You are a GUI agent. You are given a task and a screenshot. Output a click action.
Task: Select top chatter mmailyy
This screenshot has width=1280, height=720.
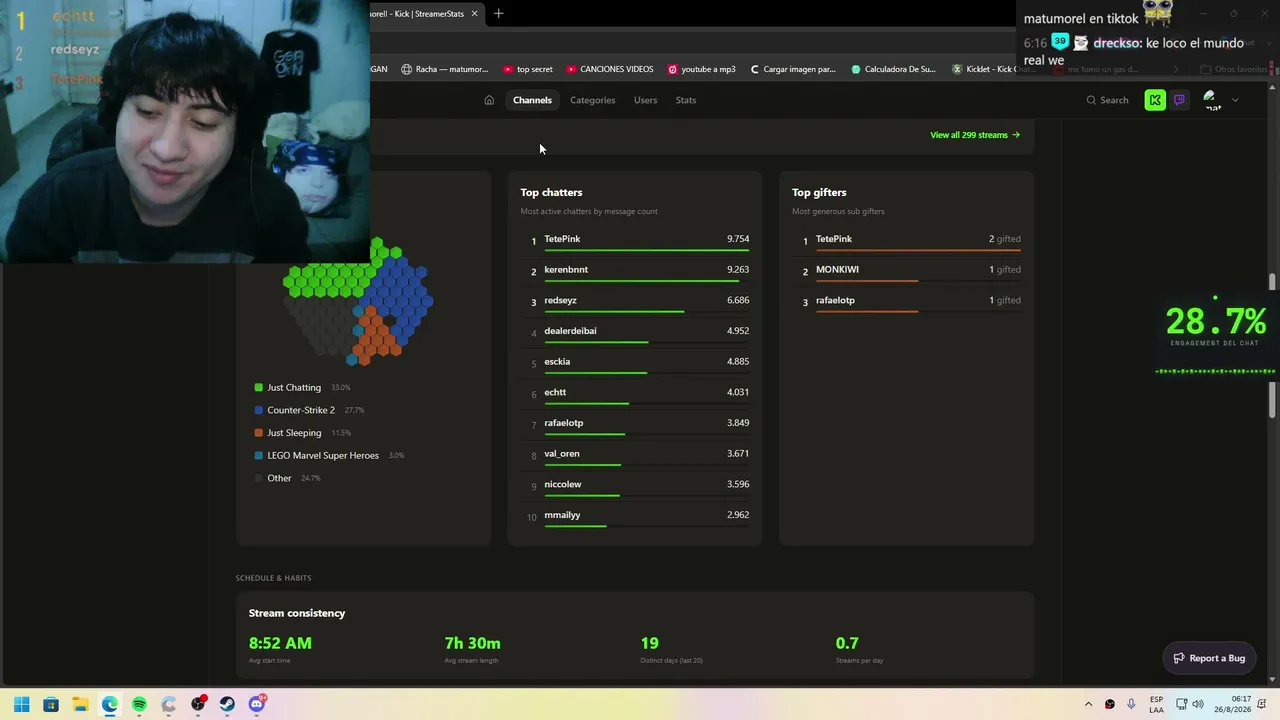[562, 515]
